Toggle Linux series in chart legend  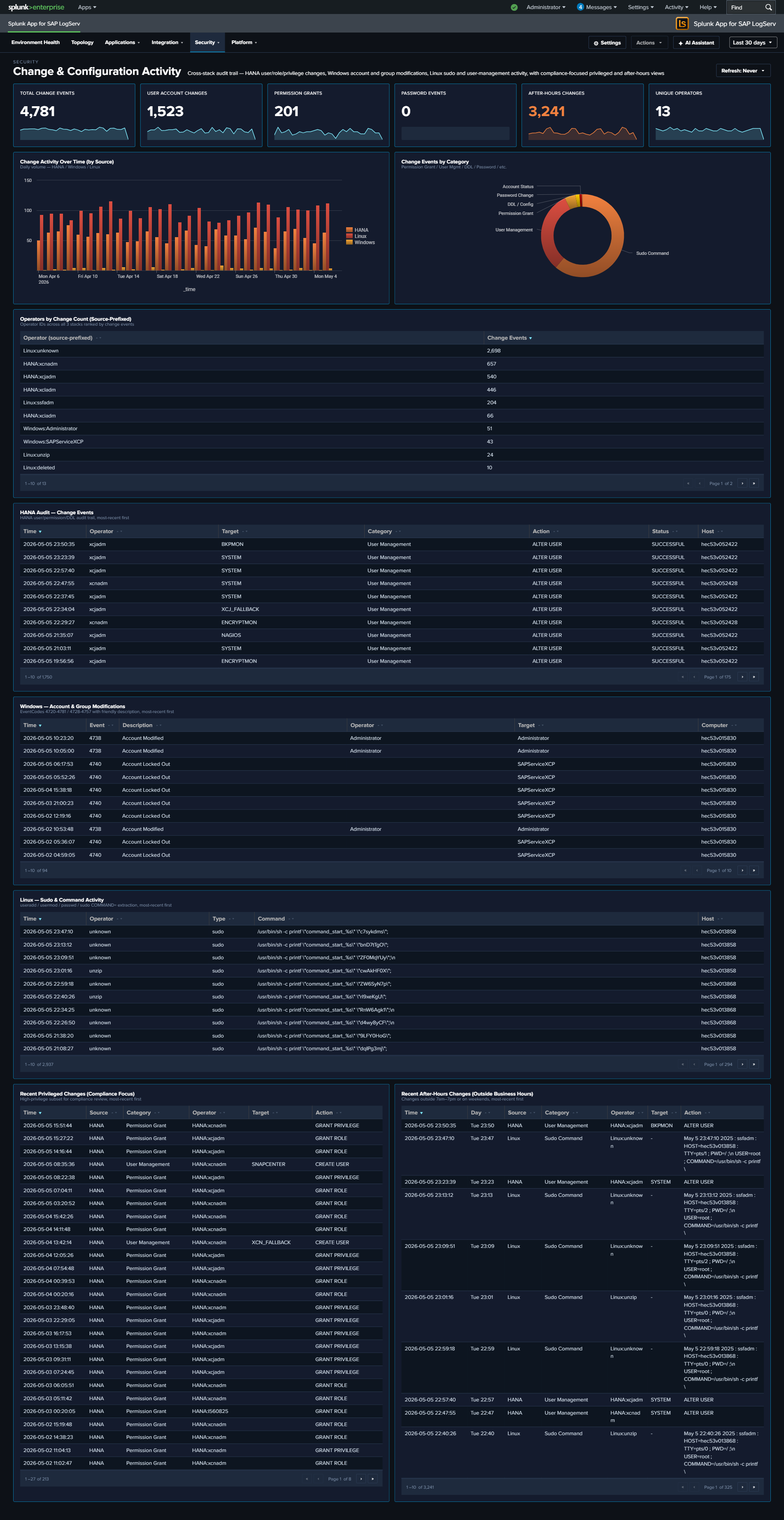tap(356, 236)
